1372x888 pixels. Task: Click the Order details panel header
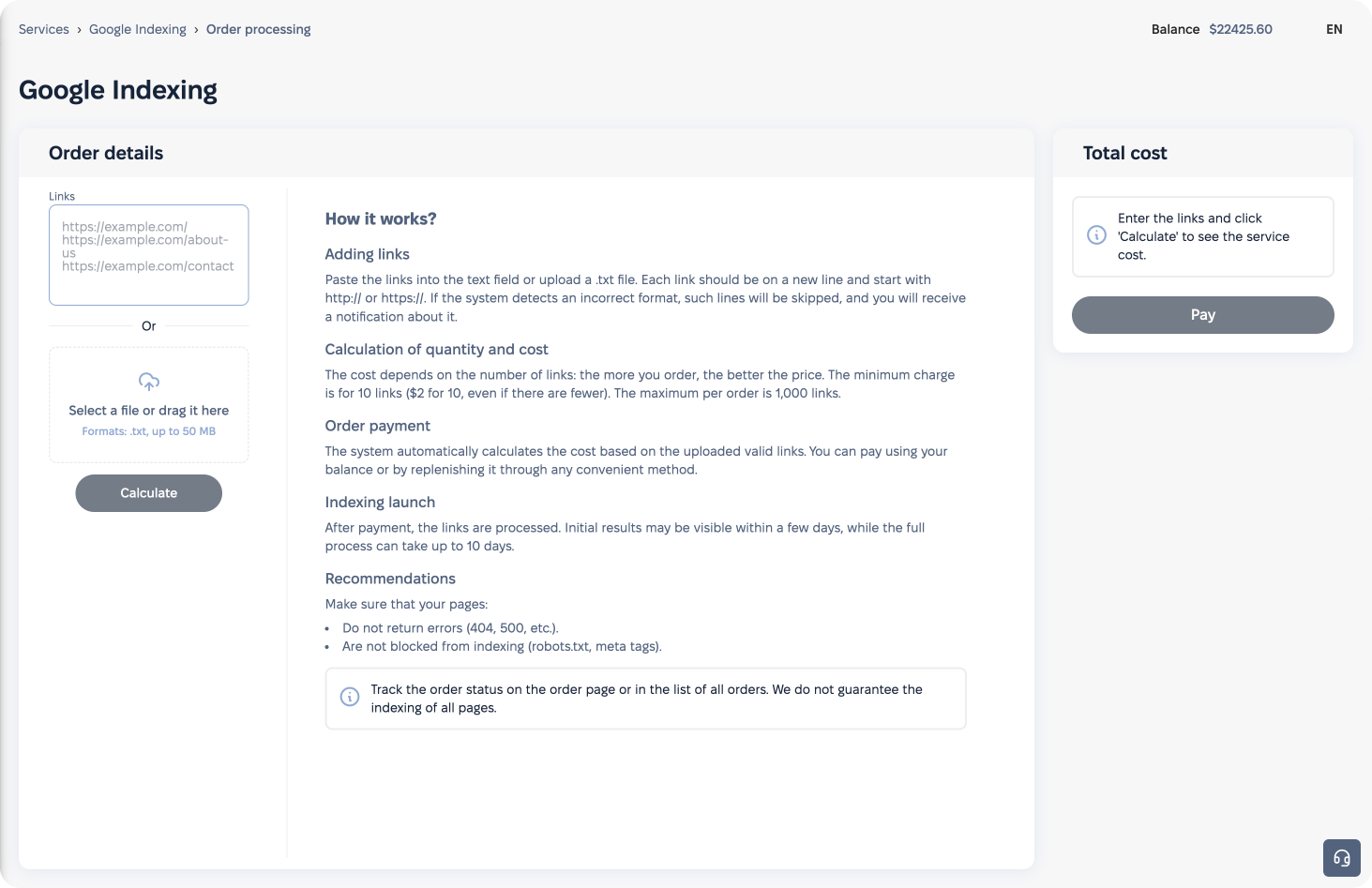tap(106, 153)
